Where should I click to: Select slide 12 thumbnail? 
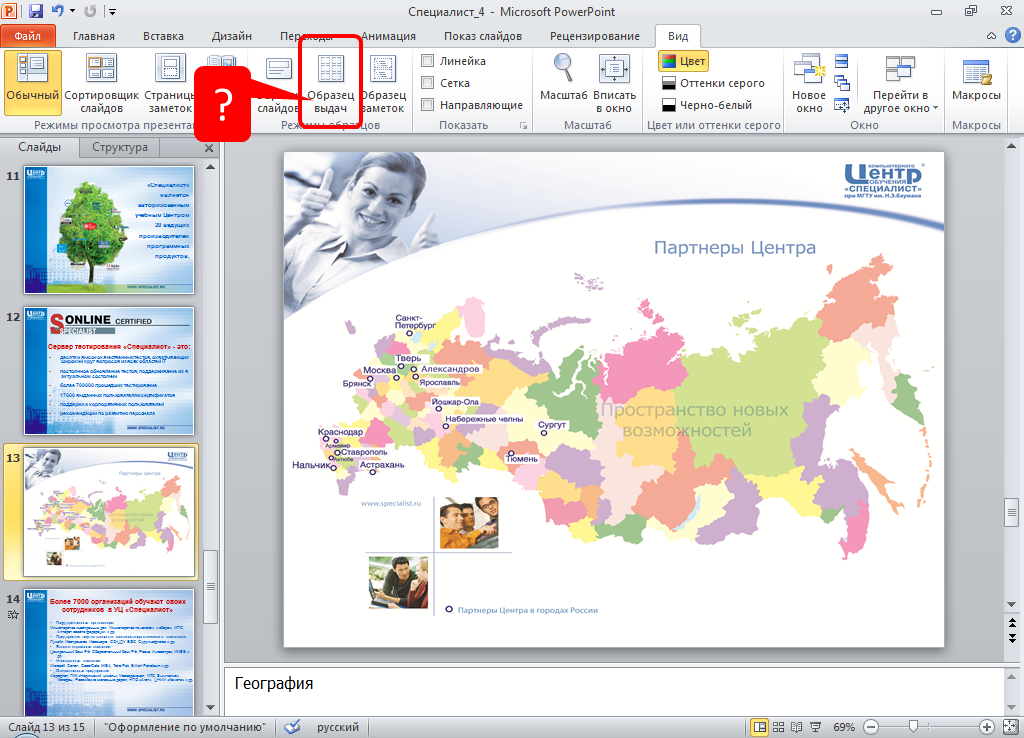click(110, 369)
